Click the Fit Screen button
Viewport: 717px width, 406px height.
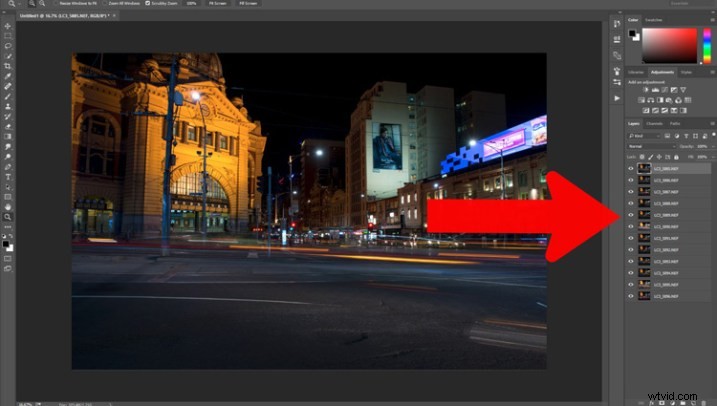coord(218,3)
